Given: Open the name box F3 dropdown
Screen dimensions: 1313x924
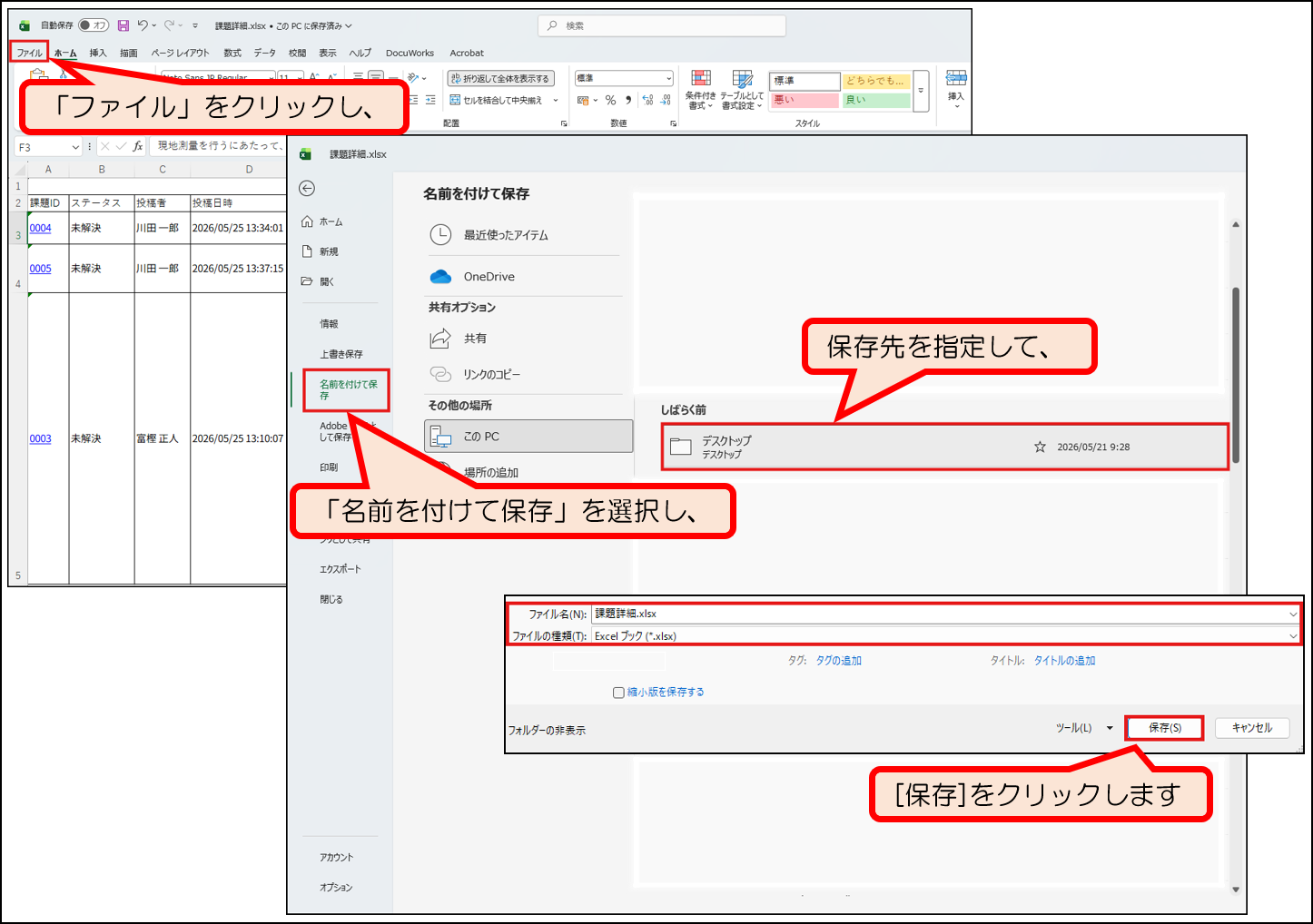Looking at the screenshot, I should (x=75, y=147).
